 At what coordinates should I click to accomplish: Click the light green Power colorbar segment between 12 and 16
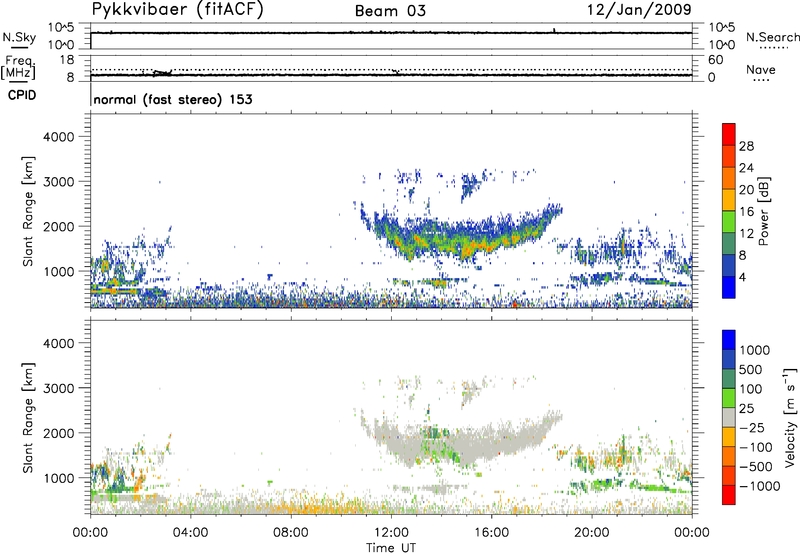(x=729, y=221)
